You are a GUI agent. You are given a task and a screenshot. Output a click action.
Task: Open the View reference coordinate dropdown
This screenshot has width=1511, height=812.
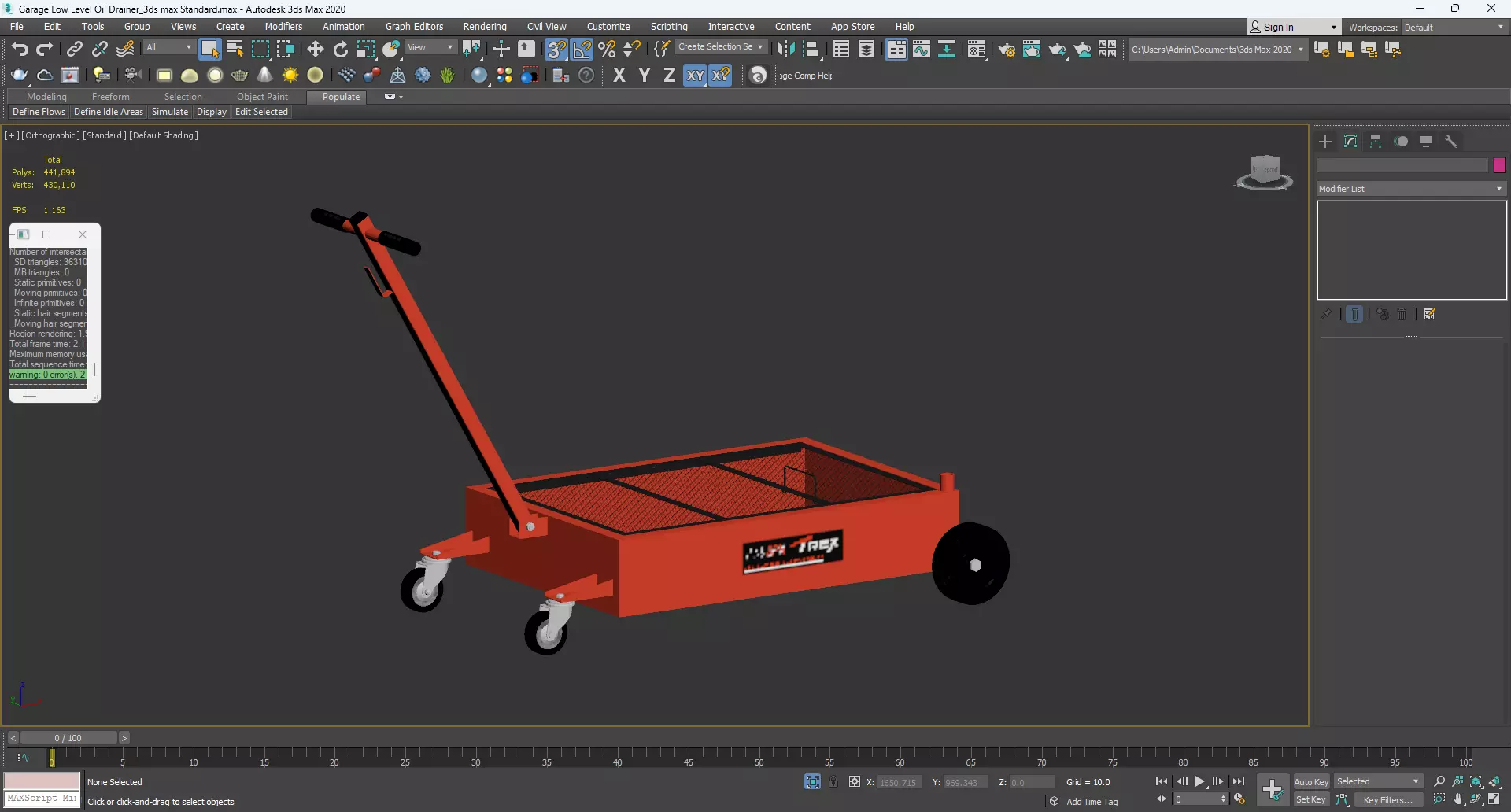click(430, 48)
